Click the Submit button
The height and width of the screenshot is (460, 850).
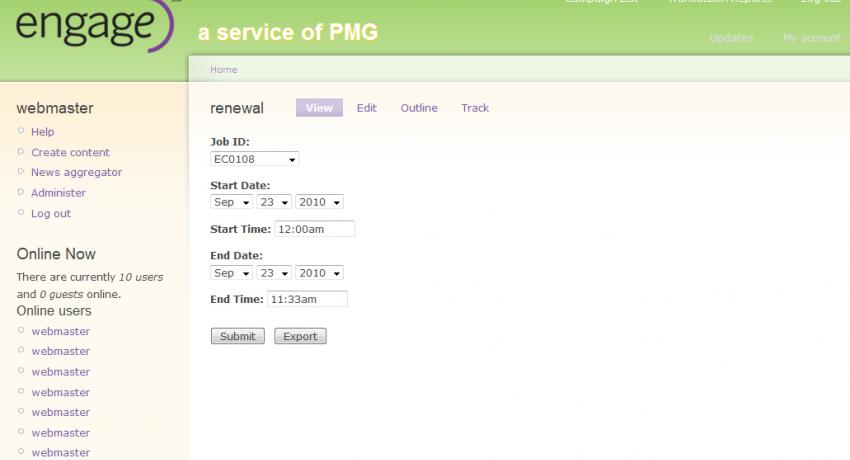click(x=237, y=336)
